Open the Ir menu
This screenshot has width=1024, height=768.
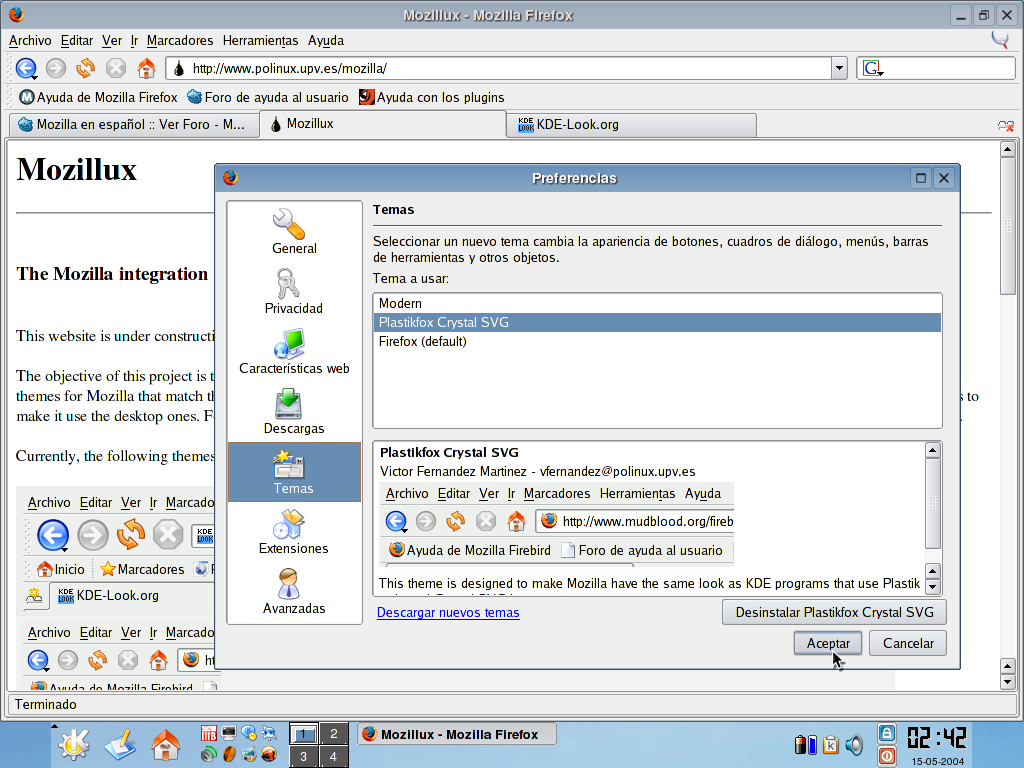(x=134, y=40)
